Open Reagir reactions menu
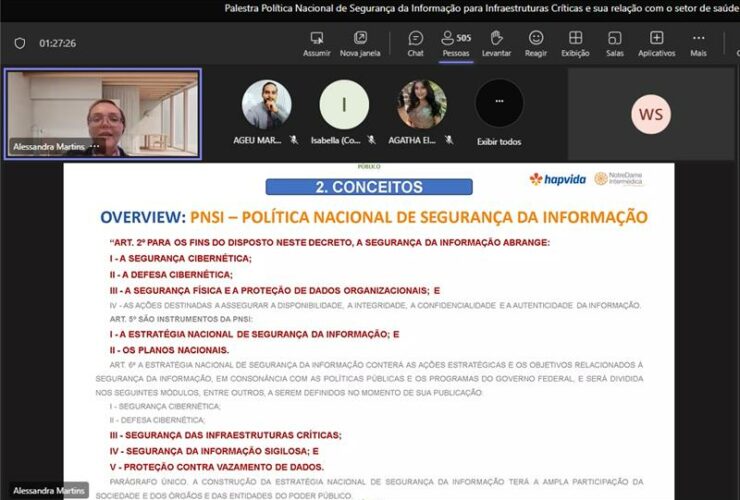 point(536,38)
